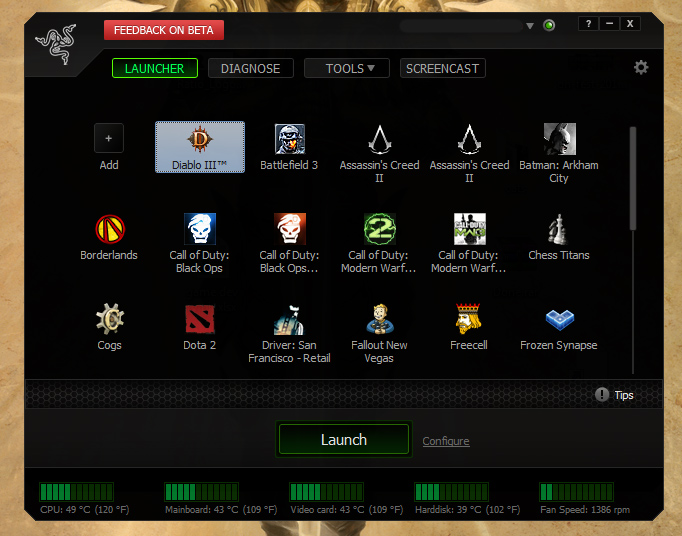Open the Screencast tab
The height and width of the screenshot is (536, 682).
tap(443, 68)
